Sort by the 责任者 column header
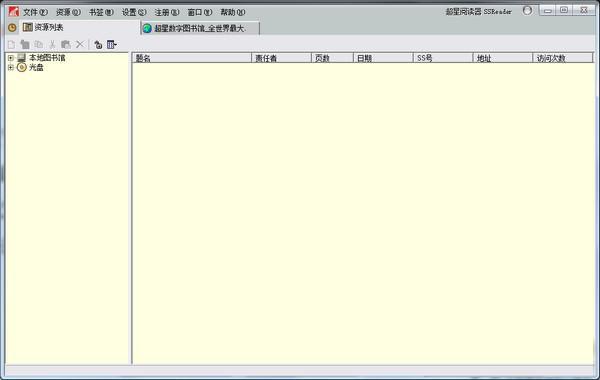This screenshot has height=380, width=600. 282,58
